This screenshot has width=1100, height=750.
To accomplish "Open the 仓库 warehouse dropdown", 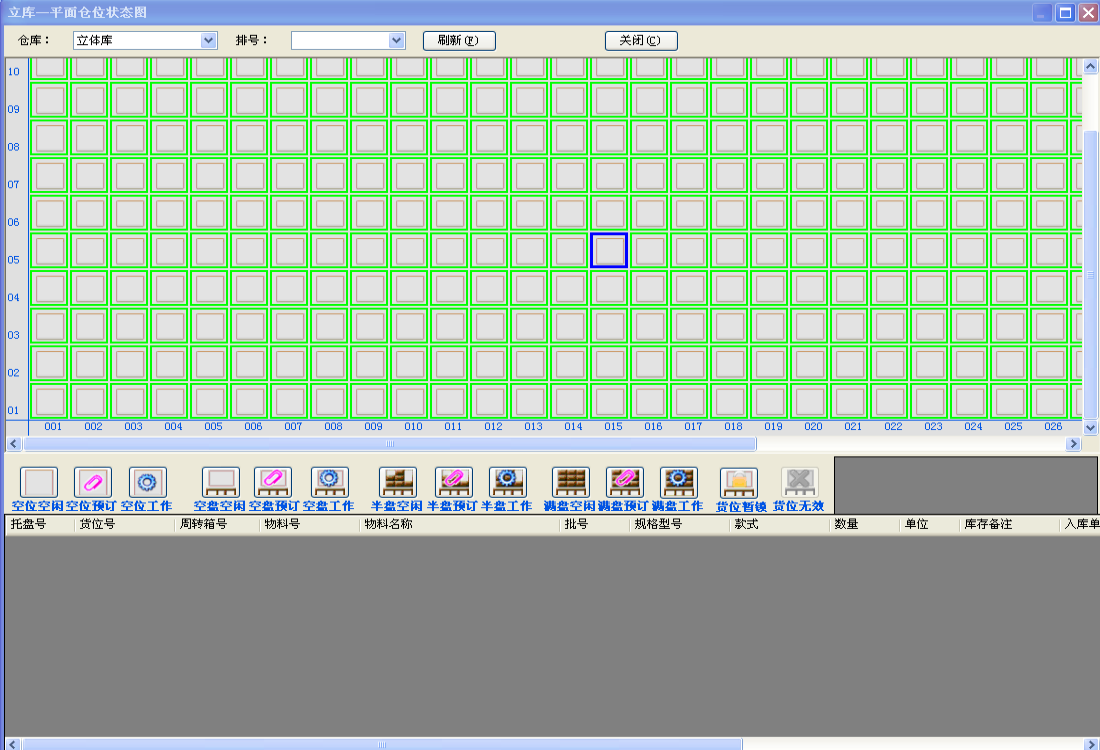I will (208, 41).
